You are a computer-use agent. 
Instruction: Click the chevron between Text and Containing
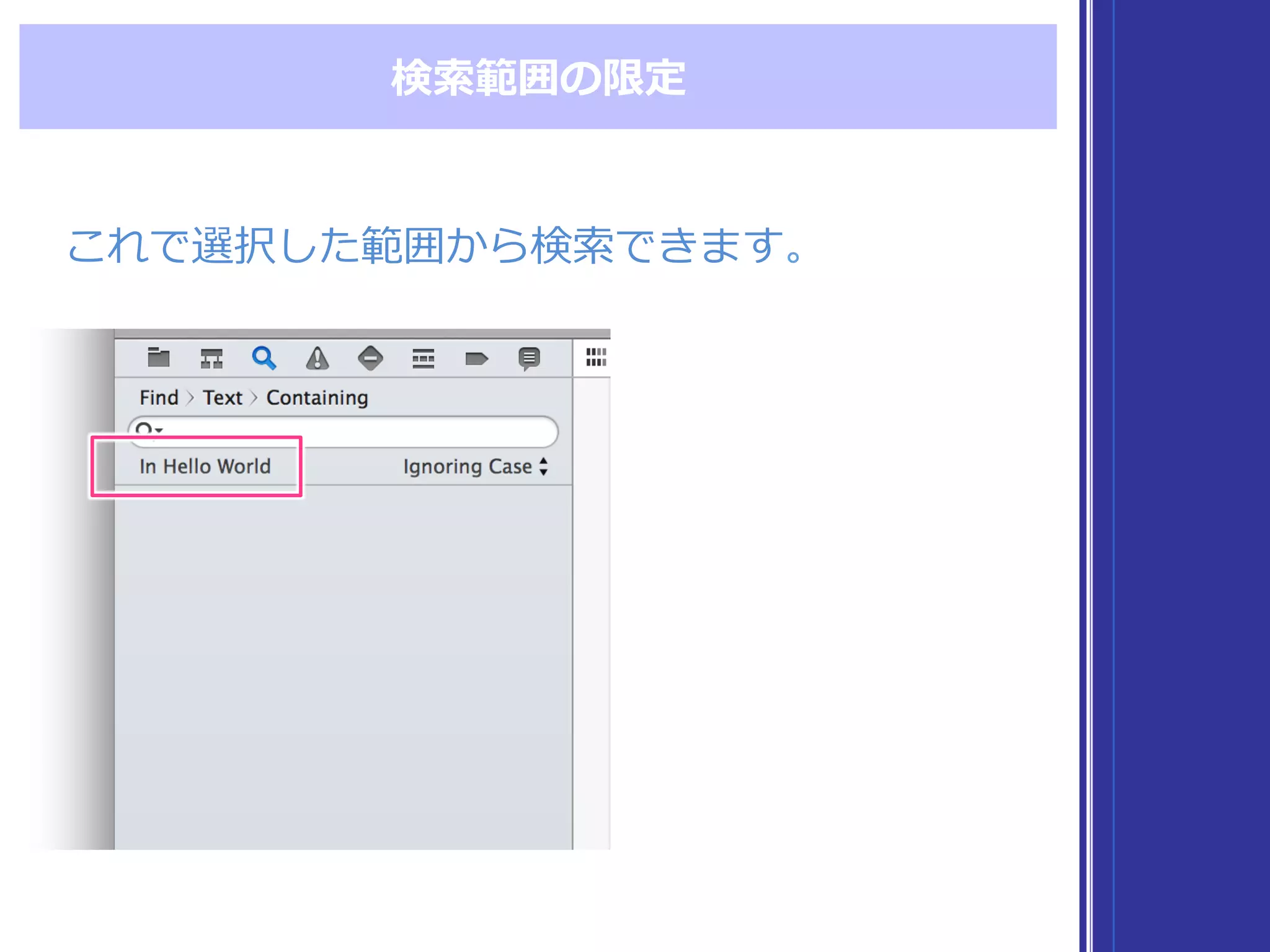click(254, 397)
